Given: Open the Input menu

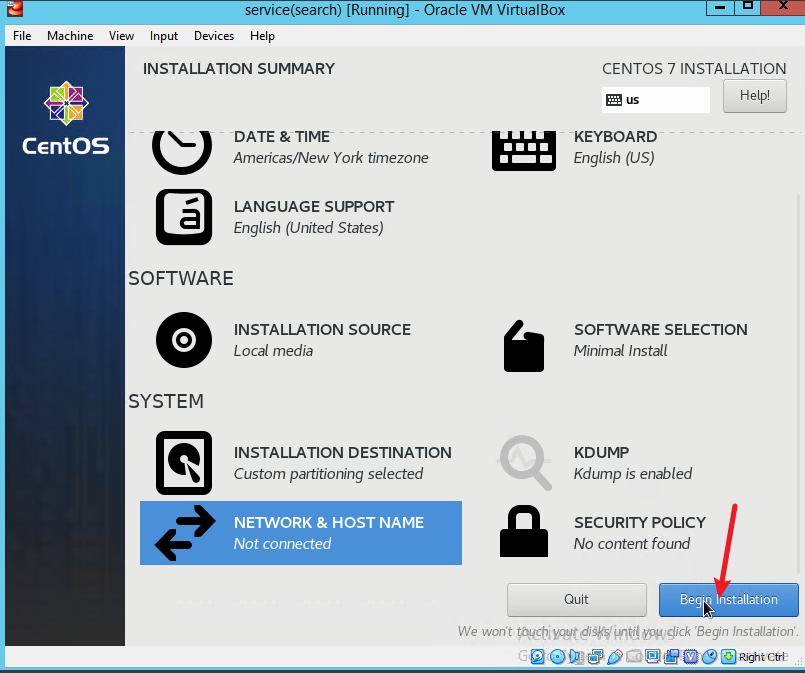Looking at the screenshot, I should tap(164, 36).
